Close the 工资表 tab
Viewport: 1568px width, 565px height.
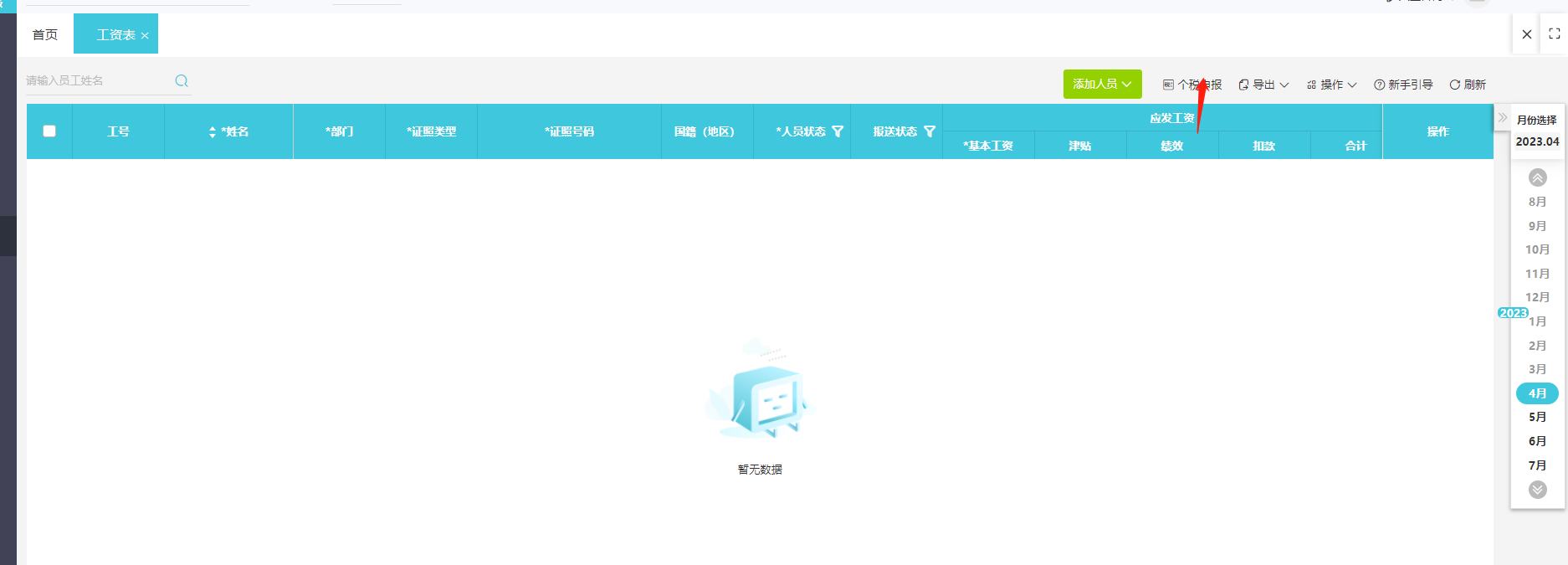coord(145,35)
